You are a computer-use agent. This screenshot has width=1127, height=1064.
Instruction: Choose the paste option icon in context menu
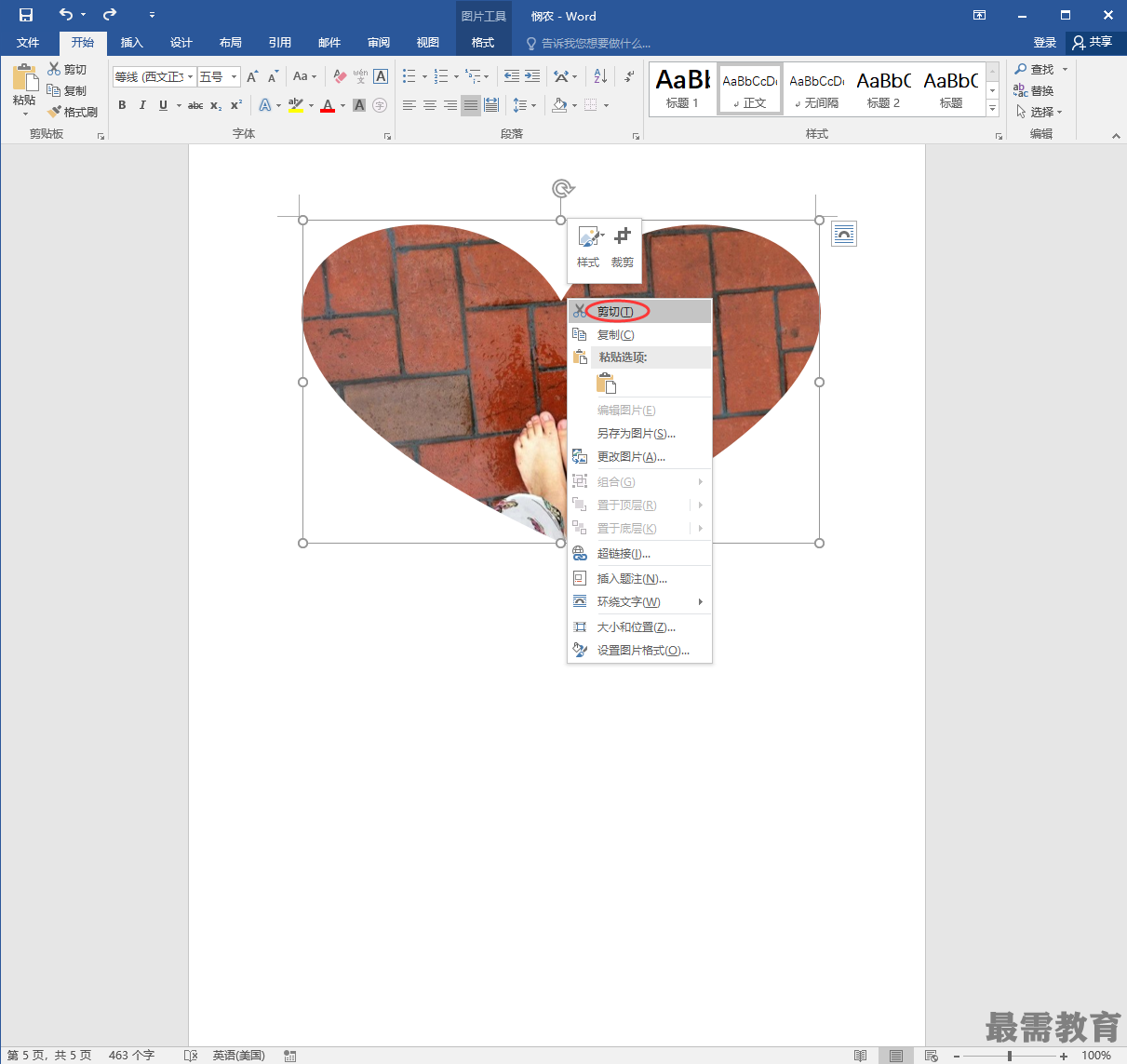pos(607,383)
